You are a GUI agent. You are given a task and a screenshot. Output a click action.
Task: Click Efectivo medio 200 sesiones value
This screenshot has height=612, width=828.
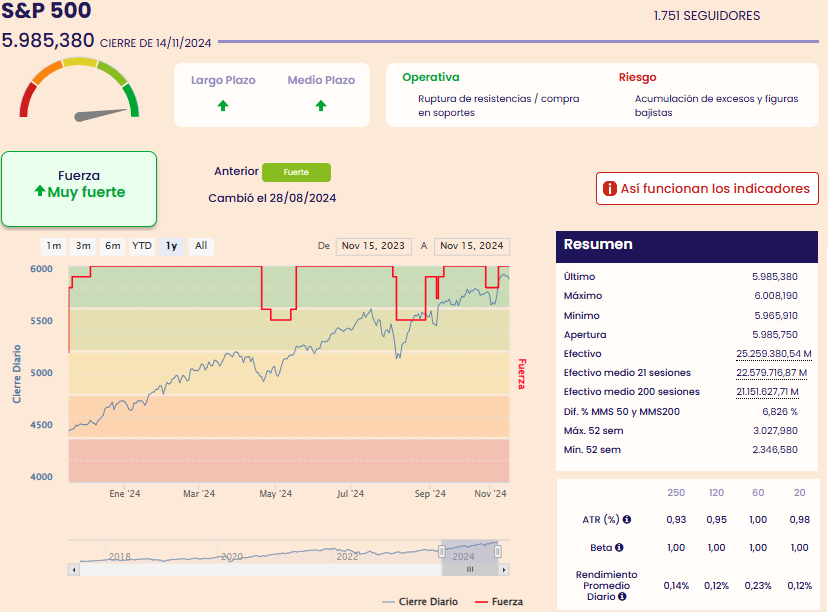[x=767, y=392]
